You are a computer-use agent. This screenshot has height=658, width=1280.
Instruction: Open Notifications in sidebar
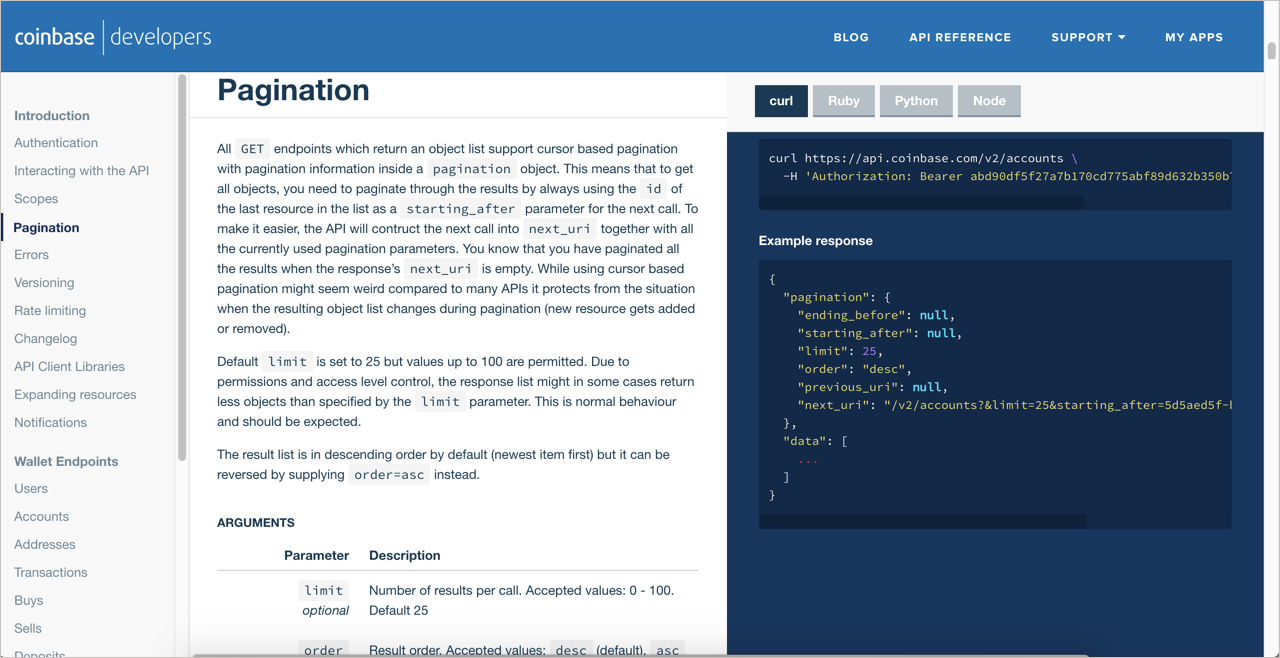coord(50,423)
